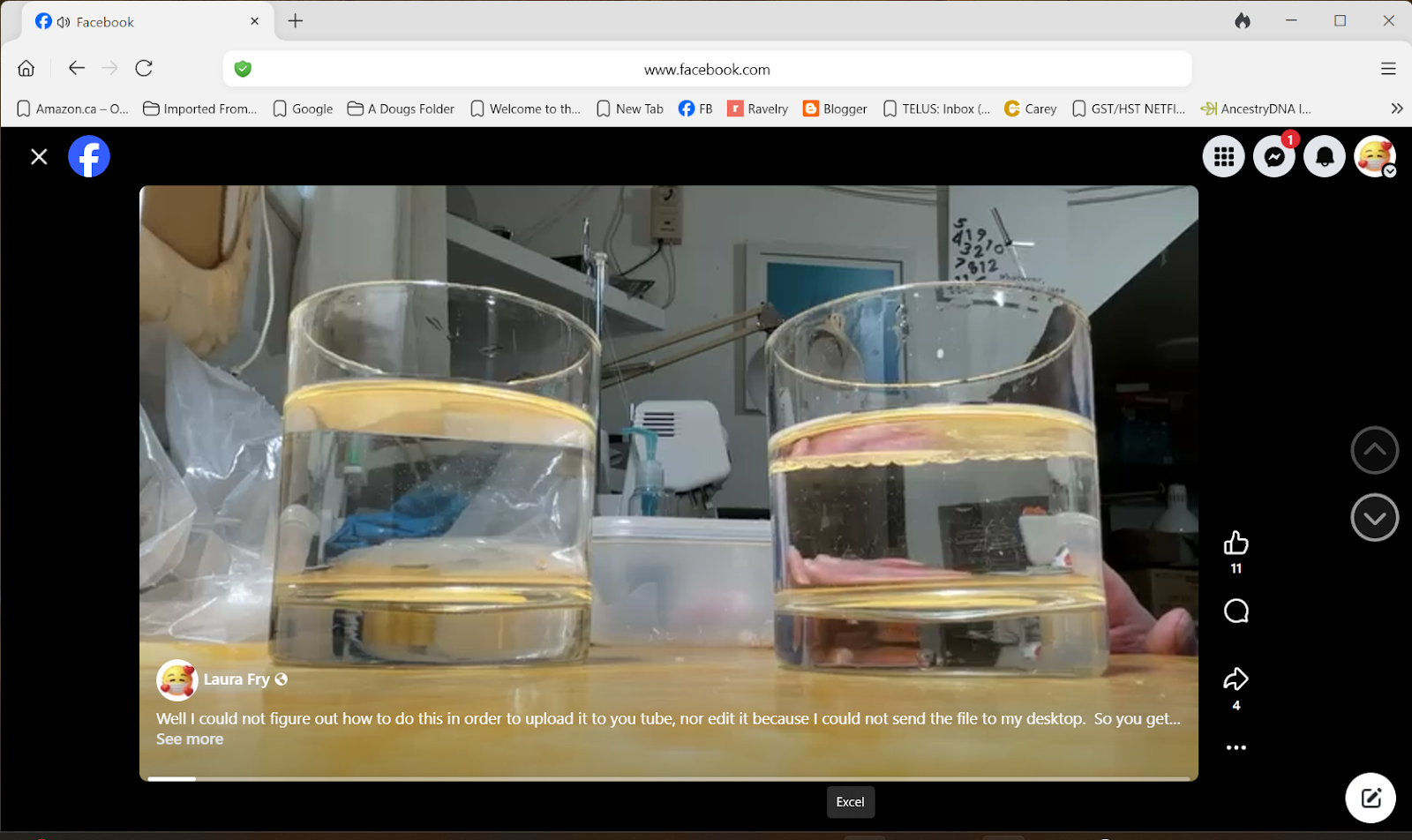This screenshot has height=840, width=1412.
Task: Close the video viewer with X
Action: click(39, 156)
